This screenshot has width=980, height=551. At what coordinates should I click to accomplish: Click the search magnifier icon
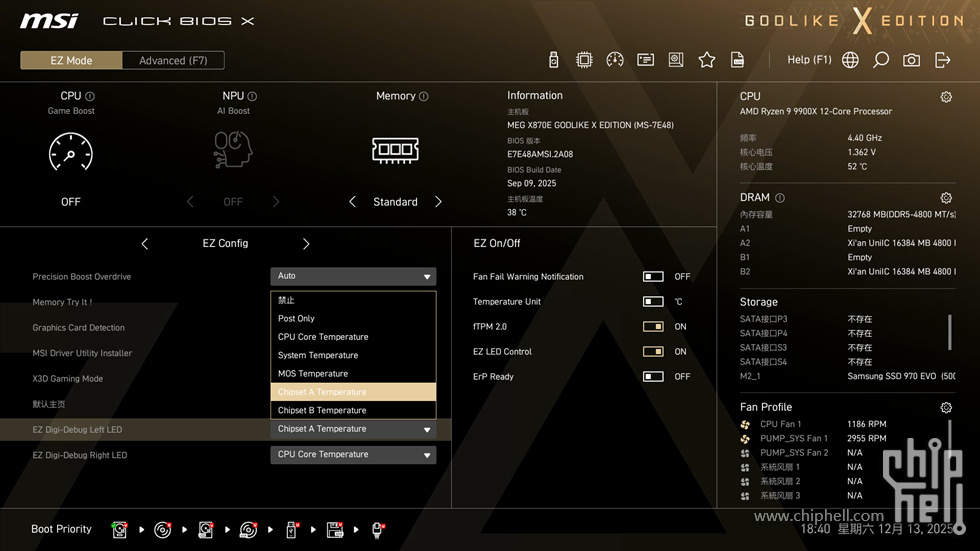[881, 60]
